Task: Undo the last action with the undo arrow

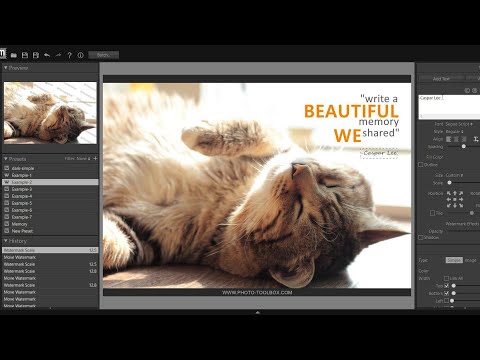Action: [47, 55]
